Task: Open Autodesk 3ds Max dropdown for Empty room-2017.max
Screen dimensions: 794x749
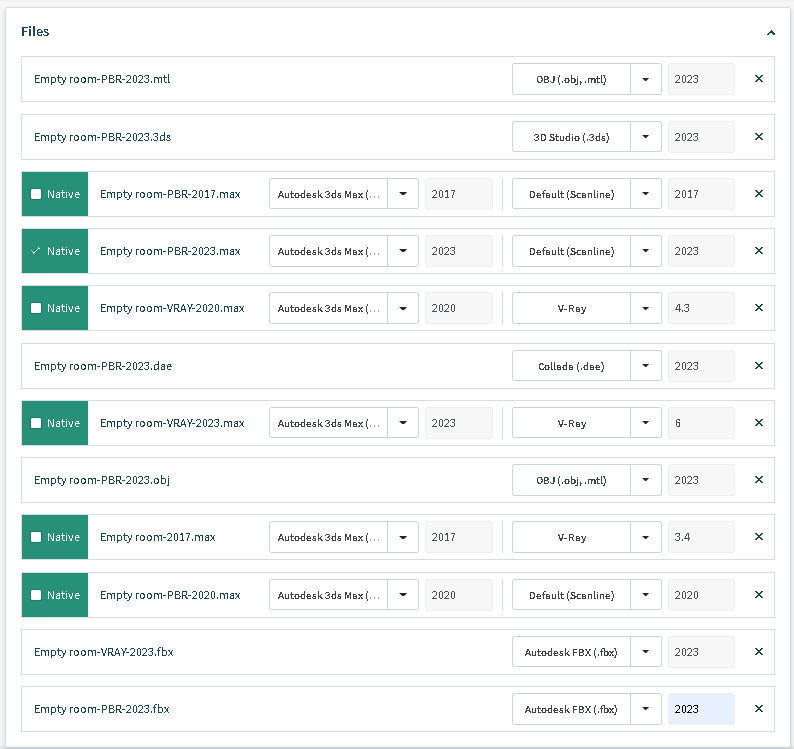Action: coord(403,537)
